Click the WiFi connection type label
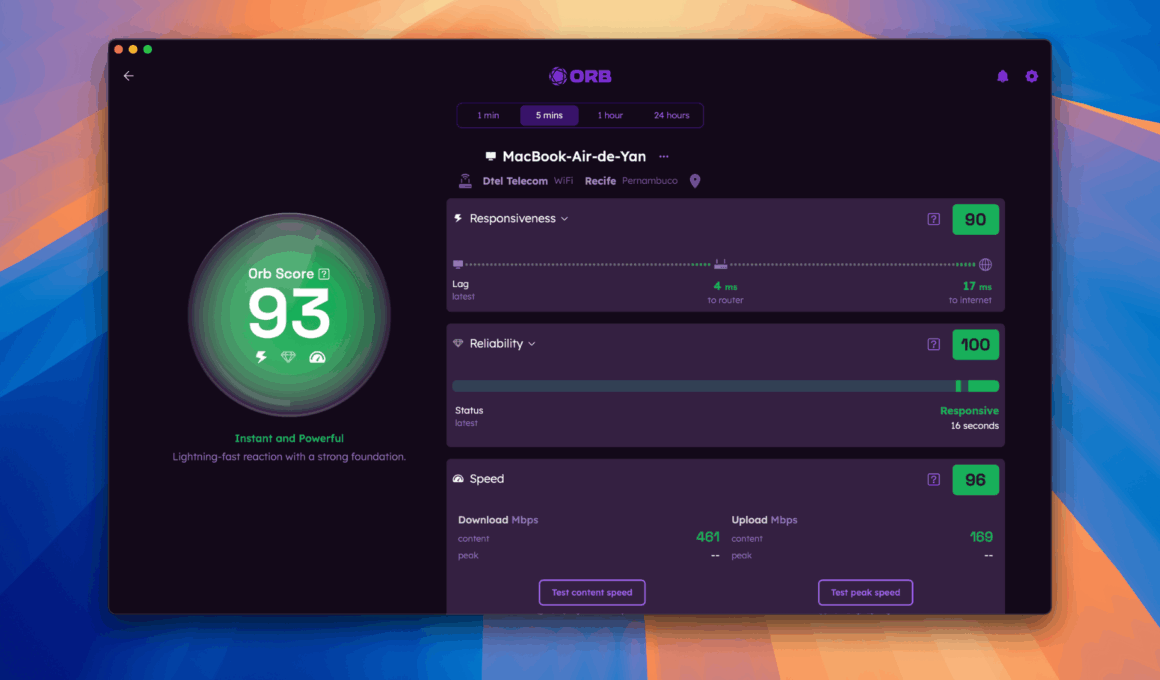The width and height of the screenshot is (1160, 680). click(x=563, y=181)
